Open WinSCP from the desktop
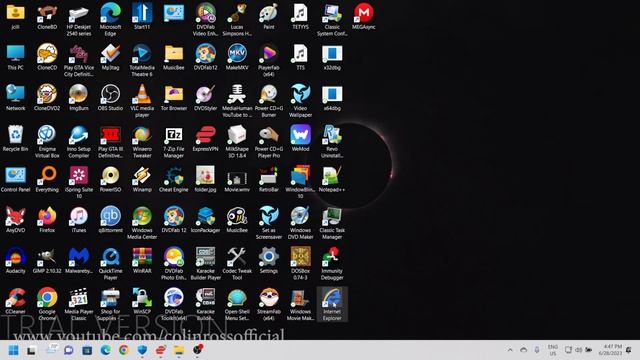640x360 pixels. tap(142, 301)
